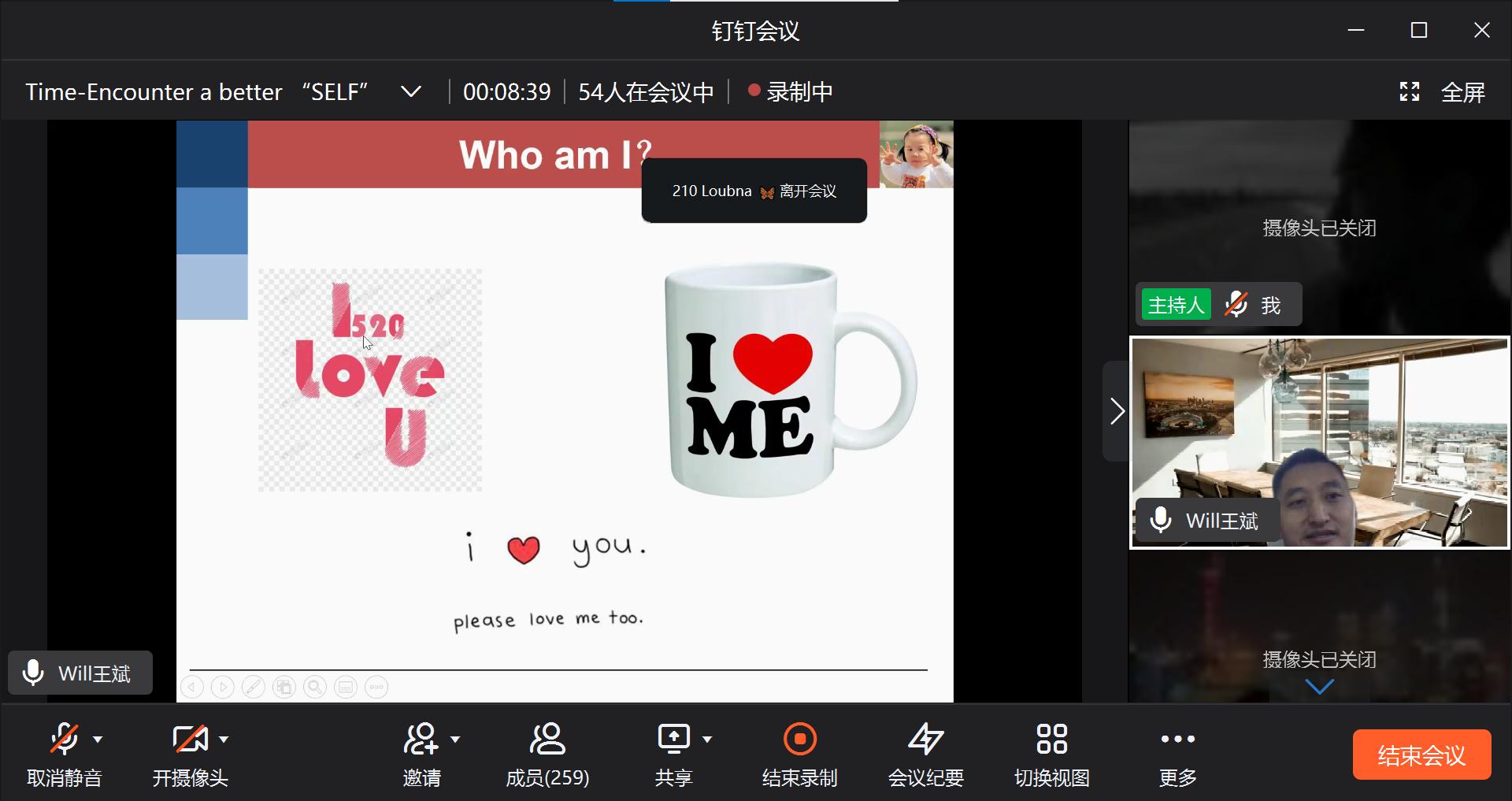End the meeting with 结束会议
This screenshot has height=801, width=1512.
point(1421,755)
